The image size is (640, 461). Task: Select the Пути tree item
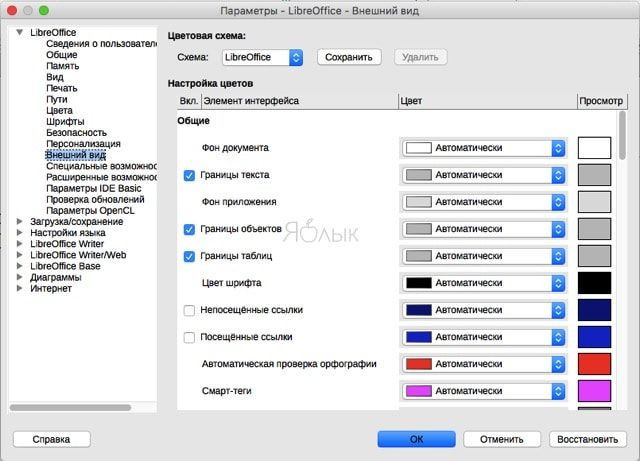[x=57, y=99]
